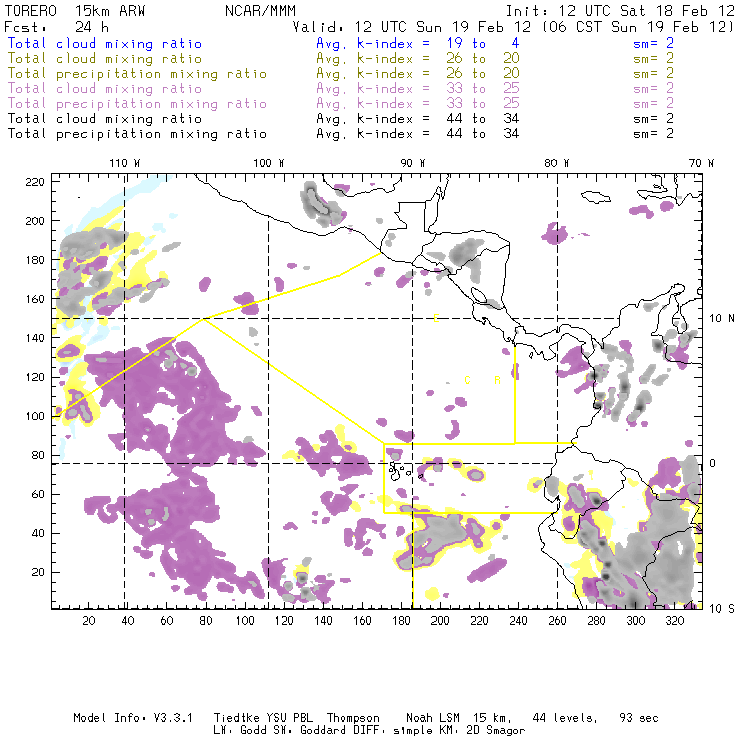Click the yellow "C" marker on the map
Screen dimensions: 740x740
pyautogui.click(x=467, y=380)
